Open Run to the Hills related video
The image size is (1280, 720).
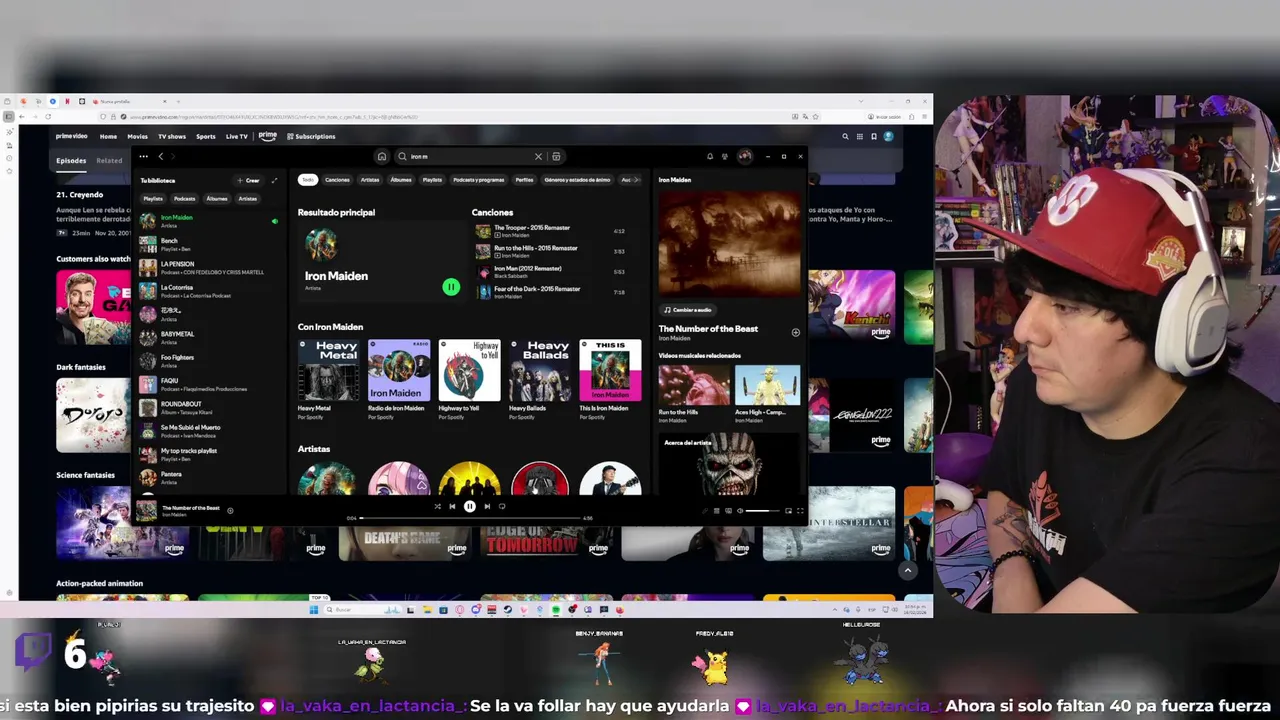pyautogui.click(x=694, y=393)
